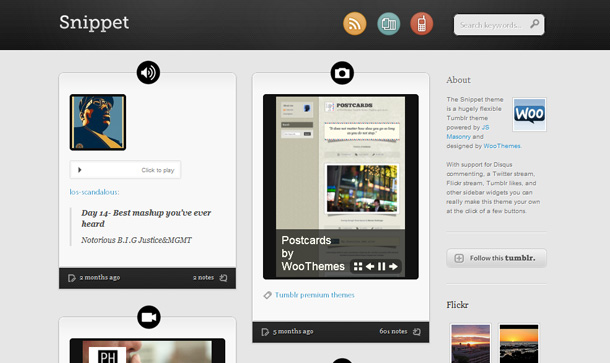The image size is (610, 363).
Task: Play the audio track with Click to play
Action: [125, 170]
